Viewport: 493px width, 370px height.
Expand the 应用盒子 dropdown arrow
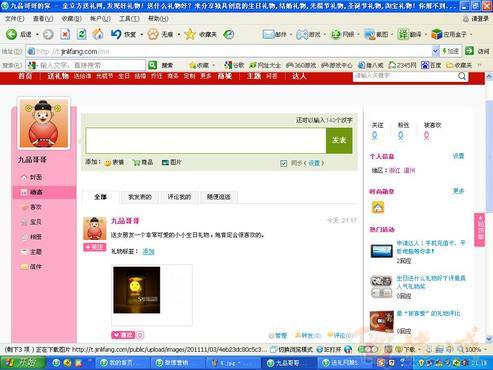click(471, 35)
